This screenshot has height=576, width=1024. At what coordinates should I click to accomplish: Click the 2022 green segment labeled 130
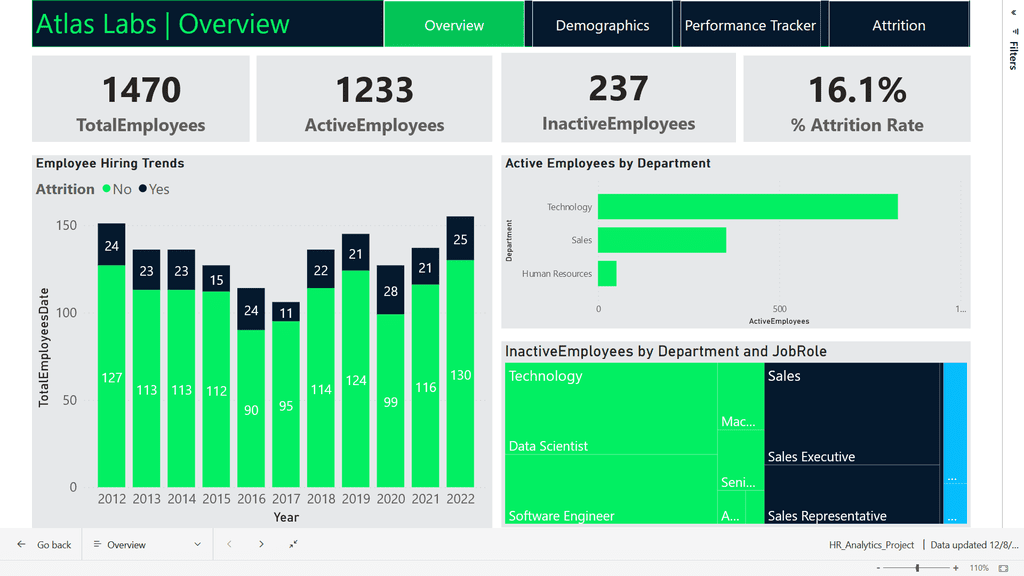pos(460,374)
